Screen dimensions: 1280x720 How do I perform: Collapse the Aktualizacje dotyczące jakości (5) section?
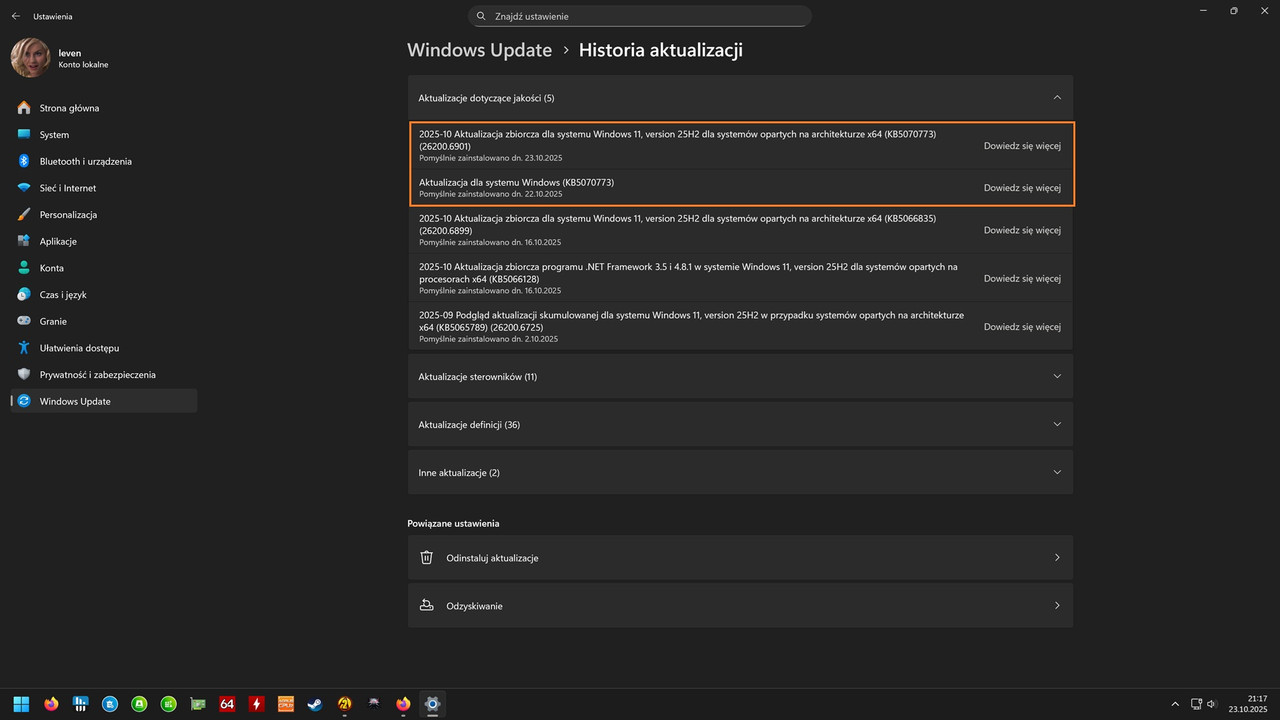[740, 98]
